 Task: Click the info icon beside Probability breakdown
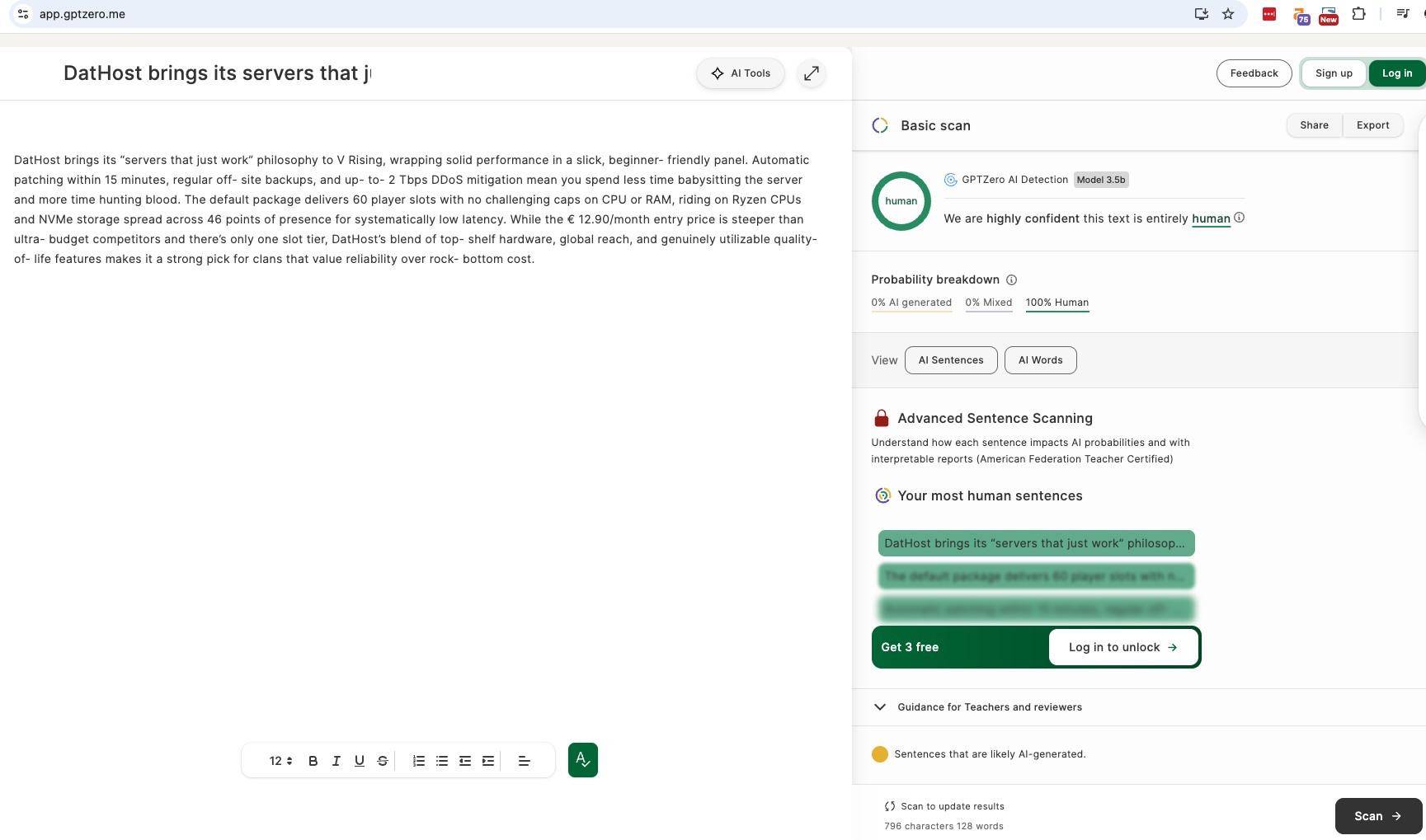point(1011,280)
